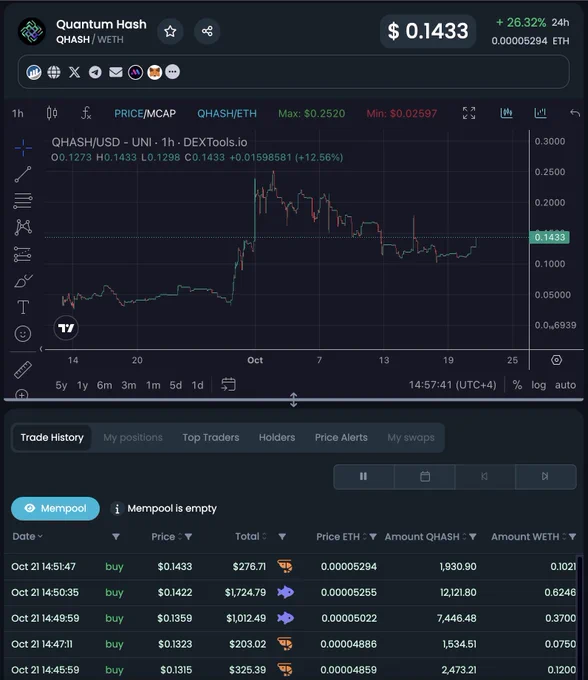The height and width of the screenshot is (680, 588).
Task: Click the 0.1433 current price axis label
Action: pos(549,237)
